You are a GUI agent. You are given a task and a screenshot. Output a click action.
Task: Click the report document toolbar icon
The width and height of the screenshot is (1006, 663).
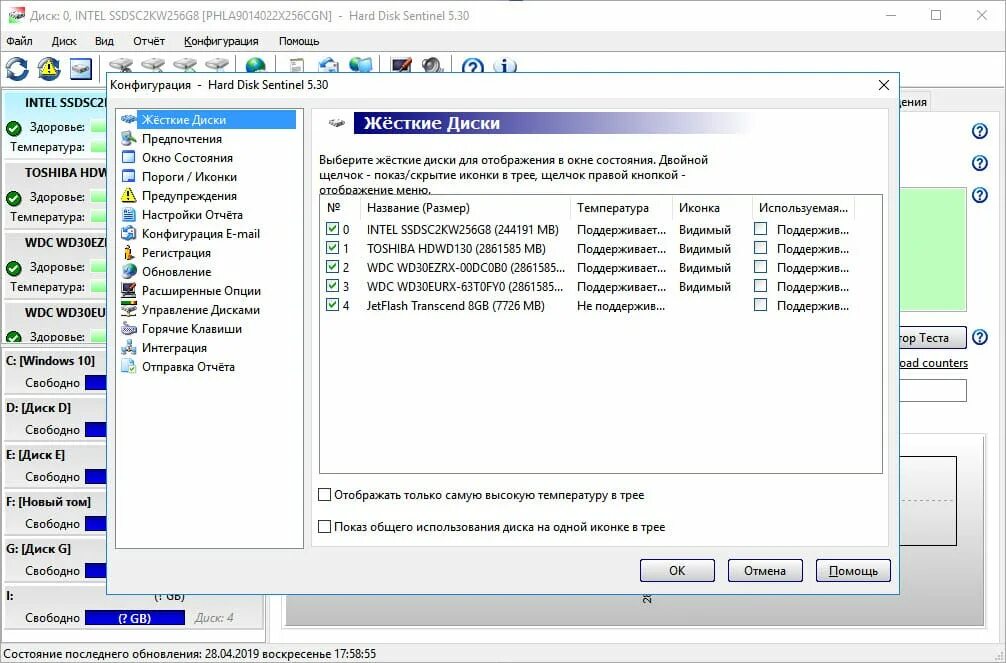(296, 65)
